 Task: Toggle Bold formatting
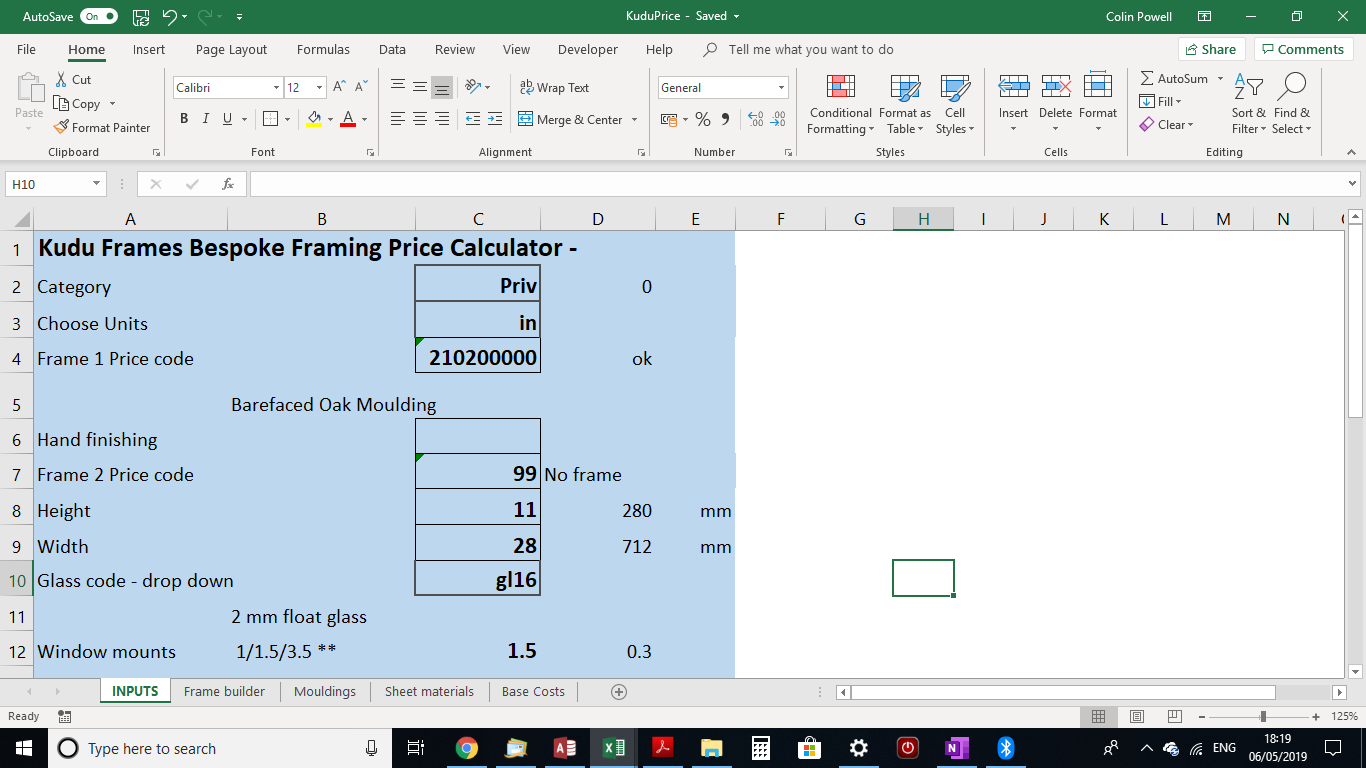click(x=184, y=119)
